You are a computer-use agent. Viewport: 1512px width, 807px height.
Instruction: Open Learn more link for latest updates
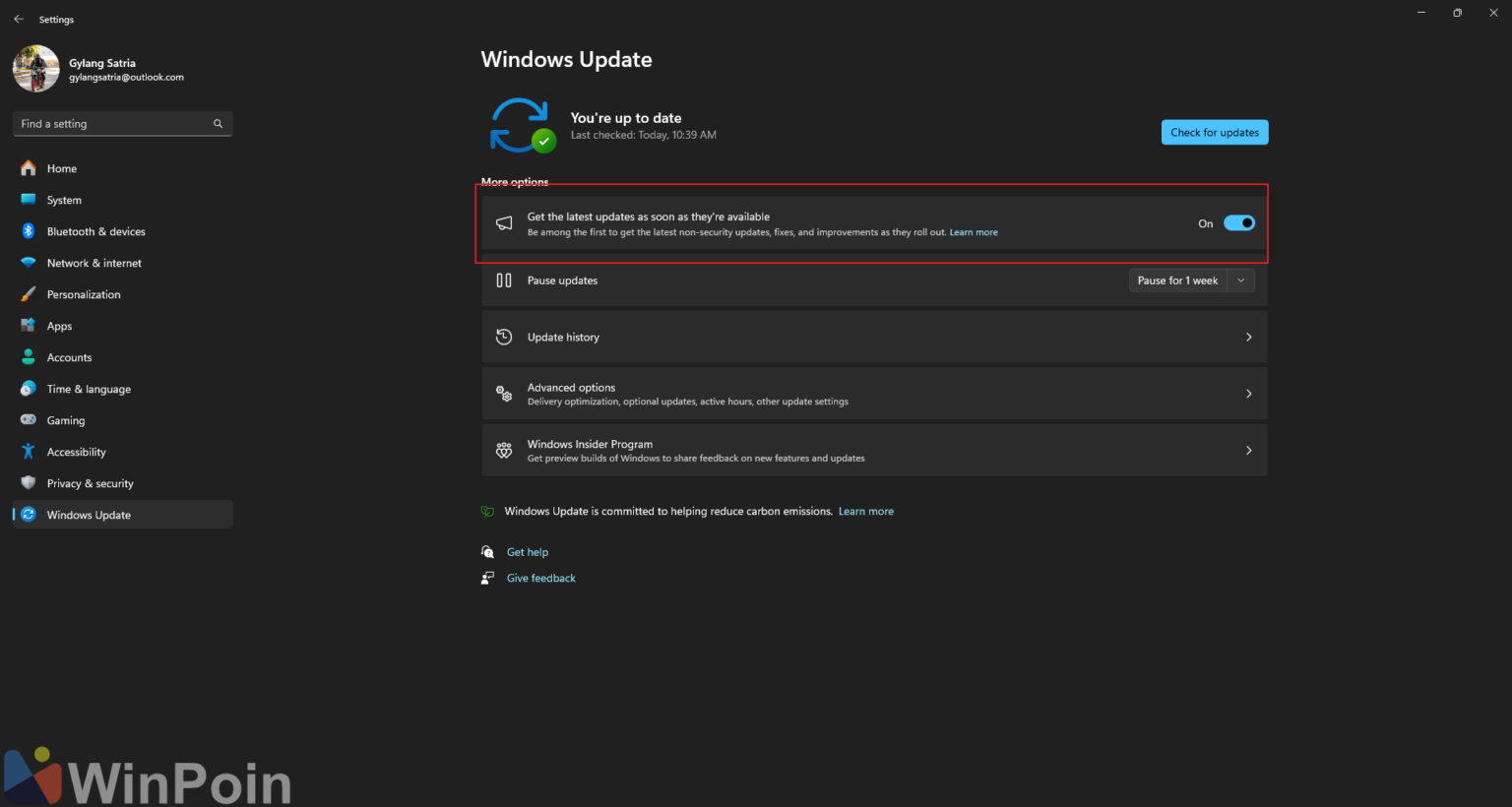point(974,233)
